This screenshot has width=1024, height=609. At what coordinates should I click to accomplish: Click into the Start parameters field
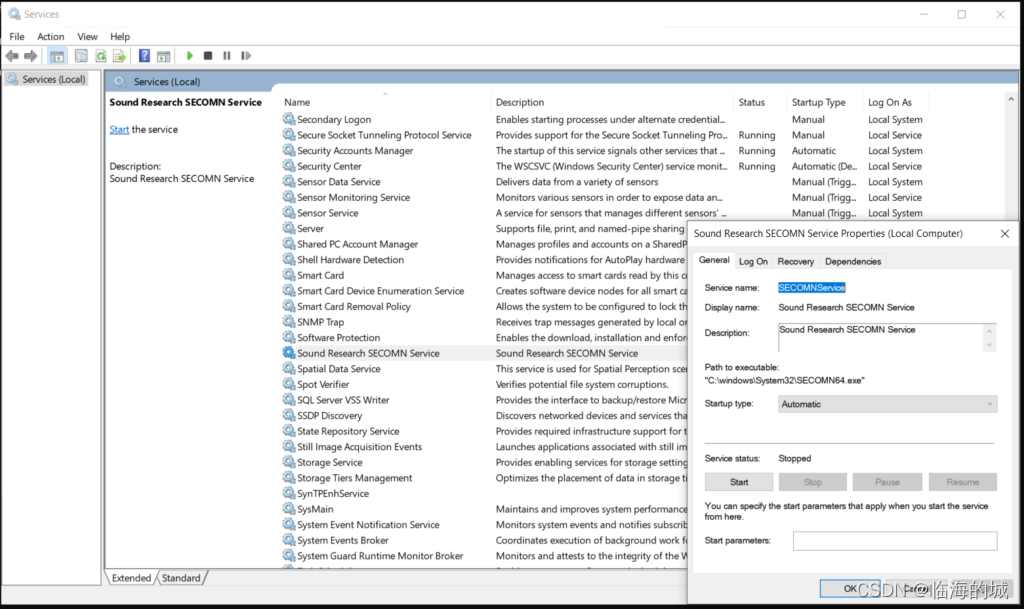894,541
